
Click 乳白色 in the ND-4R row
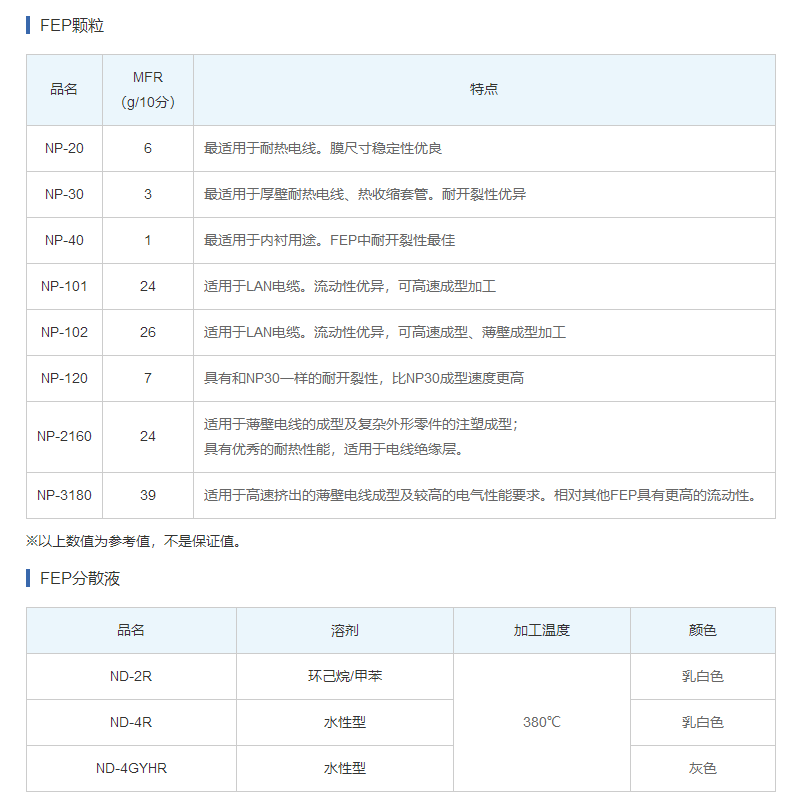point(703,722)
